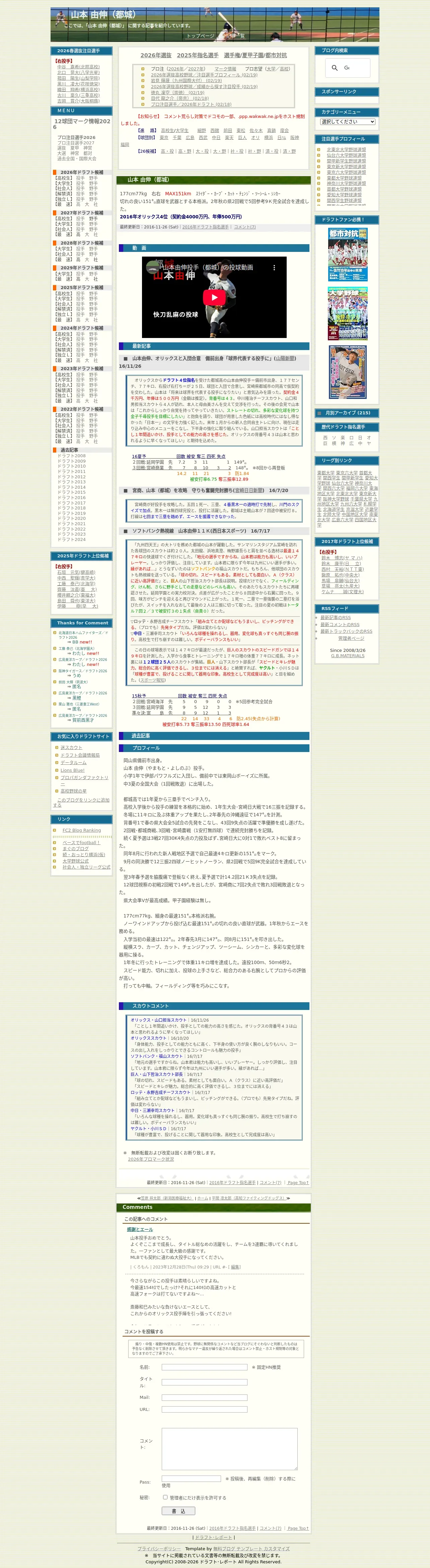The image size is (430, 1568).
Task: Open the 東京六大学野球連盟 profile link
Action: [346, 172]
